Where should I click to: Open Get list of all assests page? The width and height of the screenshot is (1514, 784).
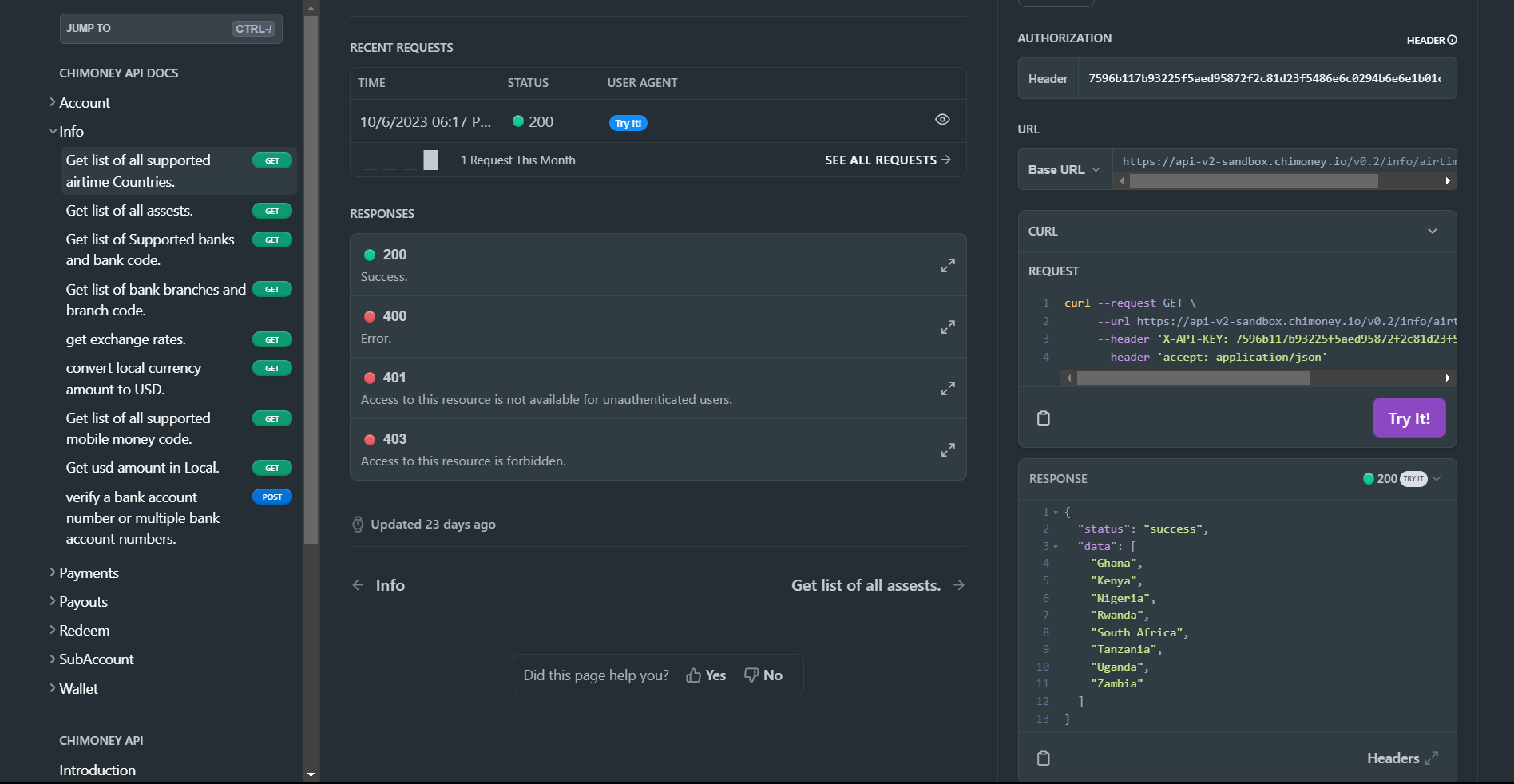(x=178, y=211)
